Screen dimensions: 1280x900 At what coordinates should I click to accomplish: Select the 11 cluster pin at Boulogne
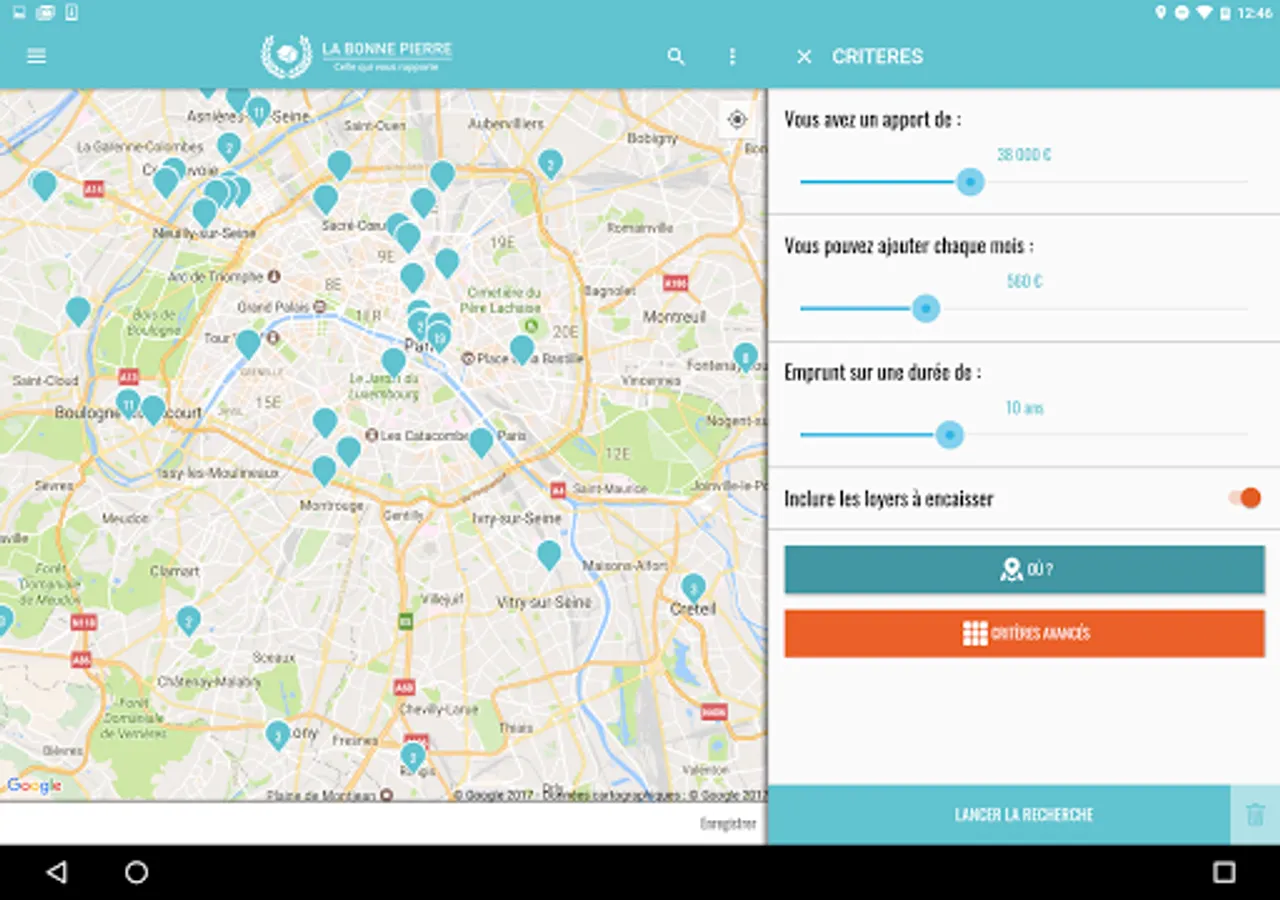pyautogui.click(x=127, y=404)
